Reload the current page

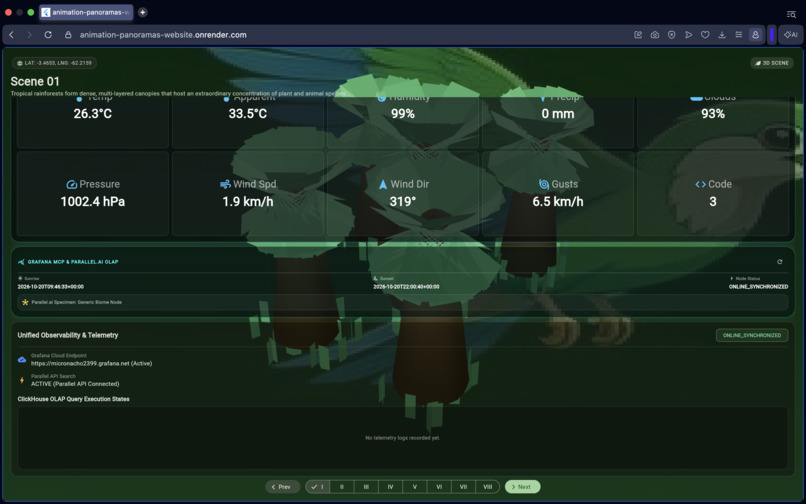point(48,35)
